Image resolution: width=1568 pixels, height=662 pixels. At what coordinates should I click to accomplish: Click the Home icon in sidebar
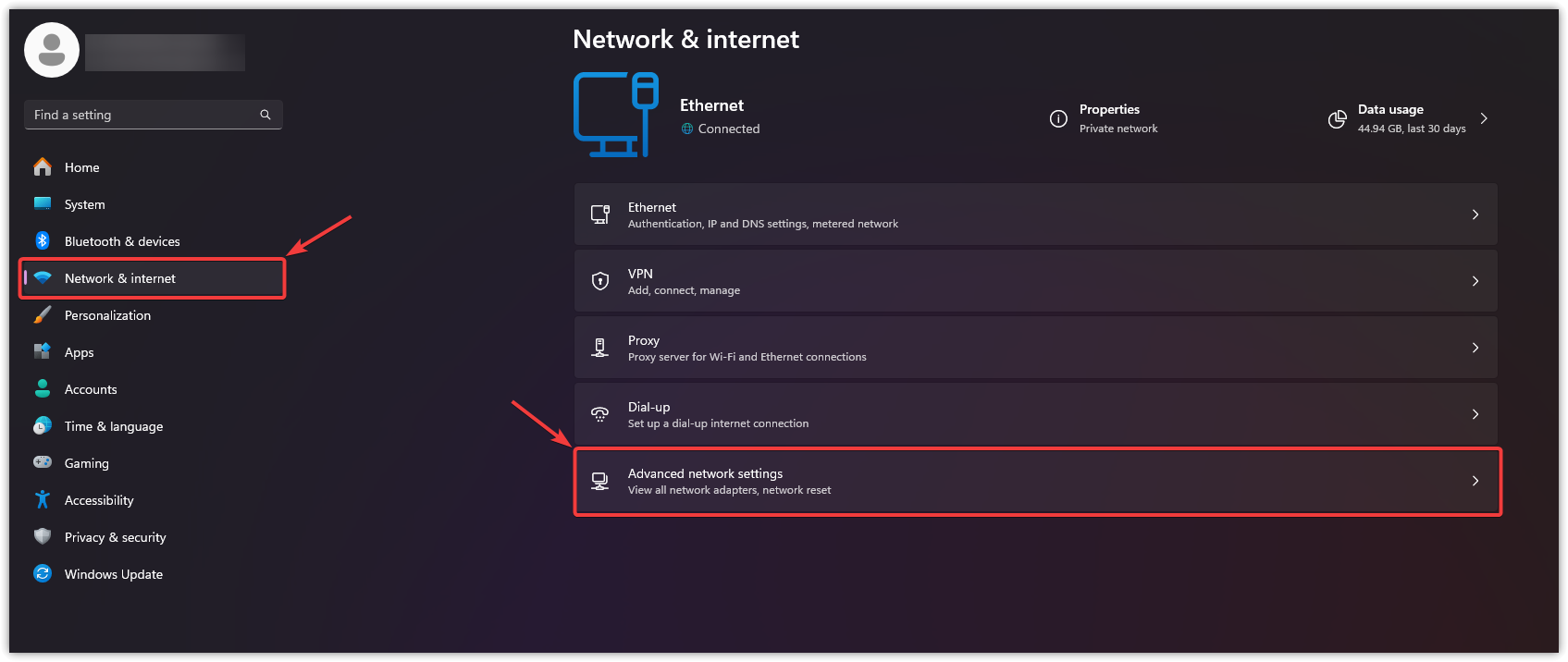coord(43,167)
